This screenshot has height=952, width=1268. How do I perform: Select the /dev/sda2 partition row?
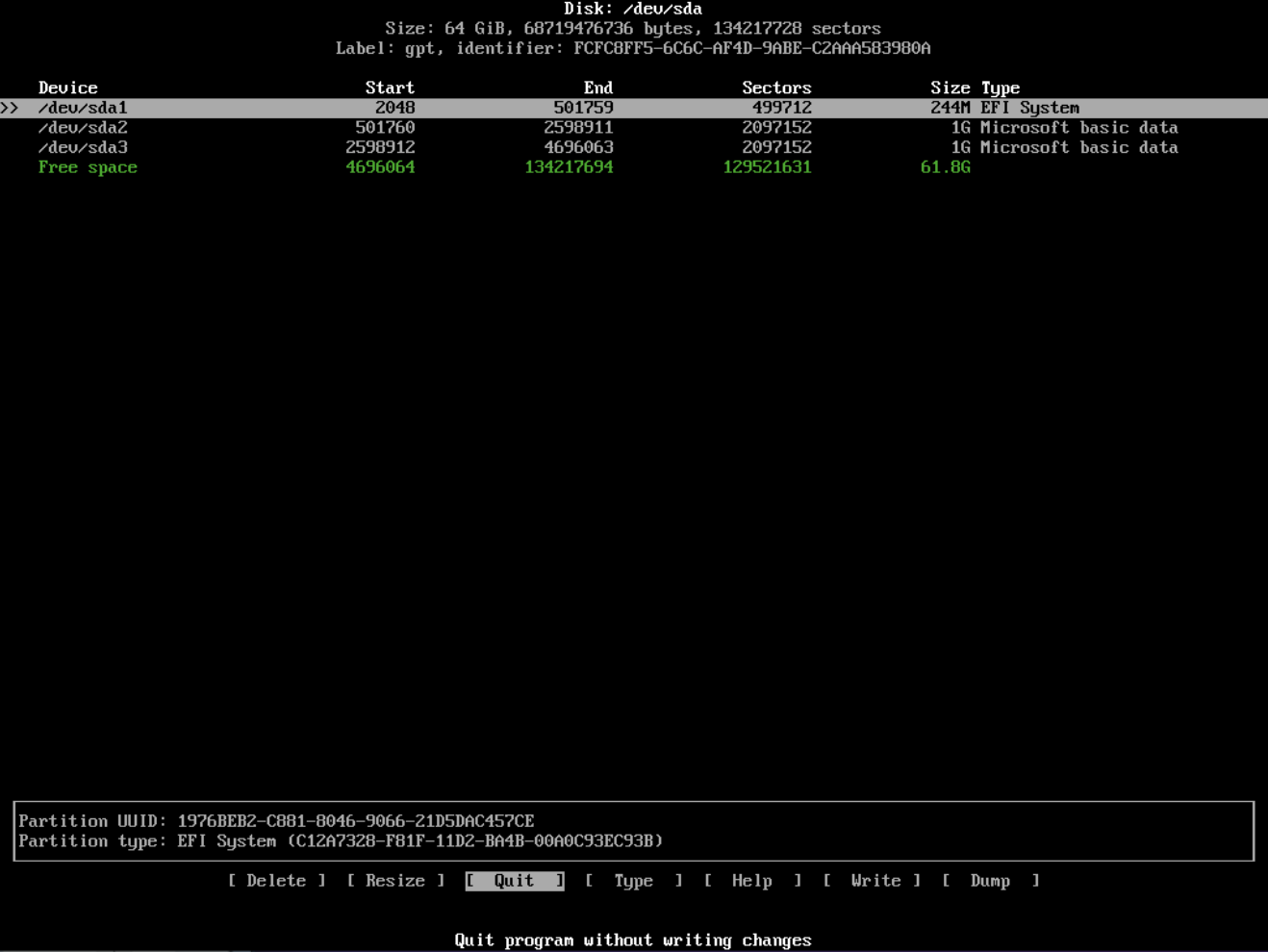pyautogui.click(x=634, y=128)
